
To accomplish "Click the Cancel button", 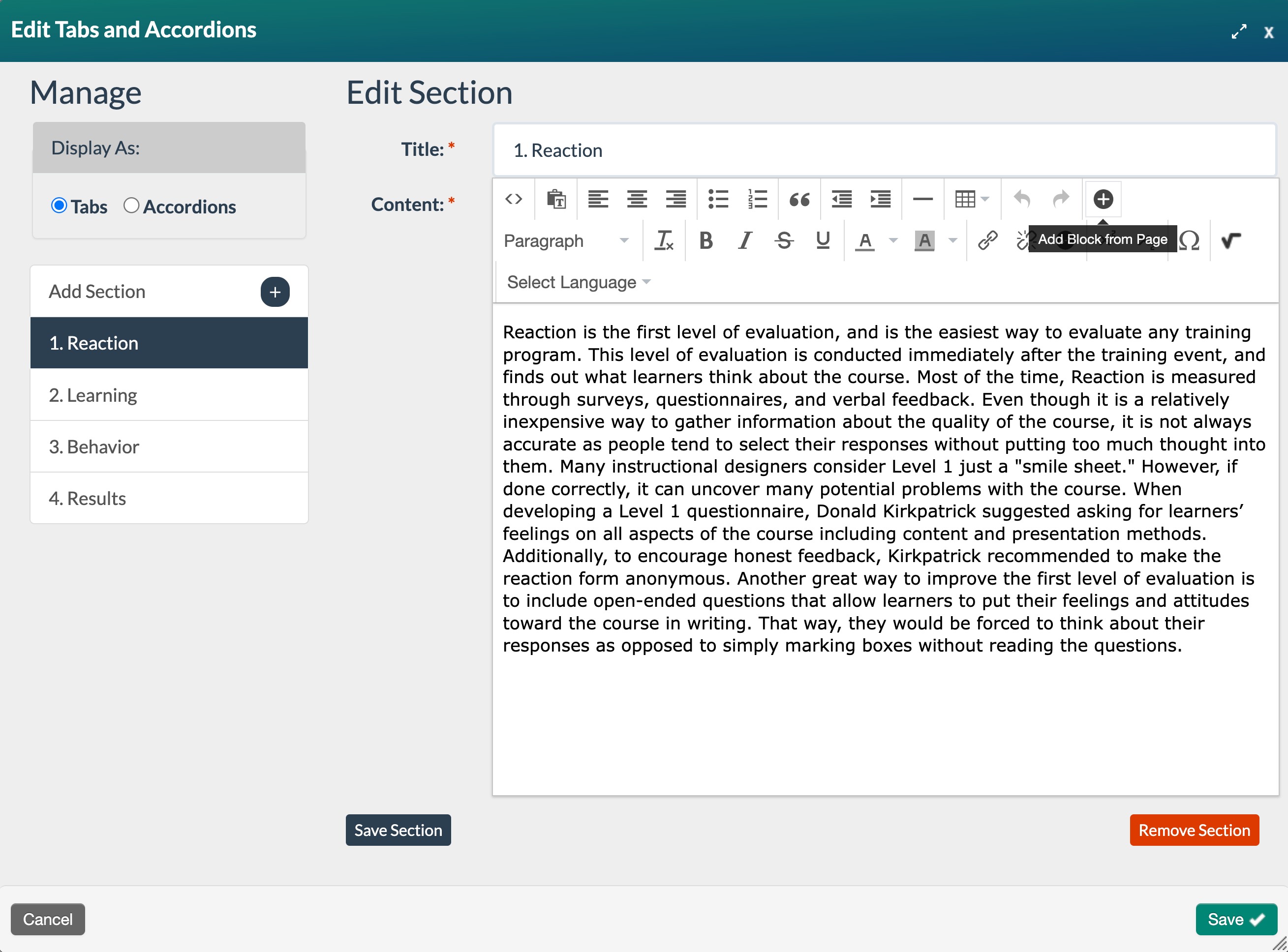I will [x=48, y=919].
